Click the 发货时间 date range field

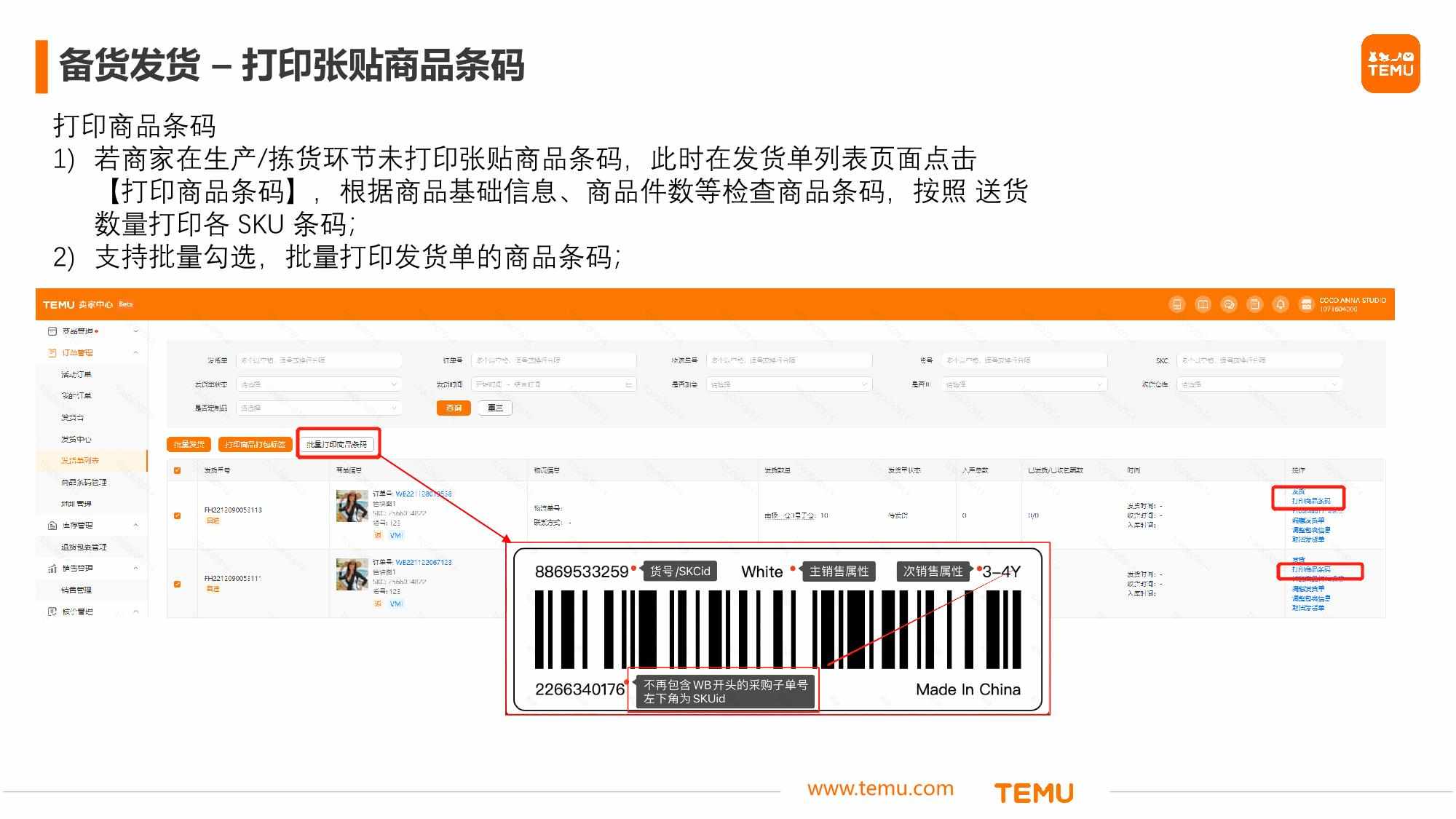554,384
